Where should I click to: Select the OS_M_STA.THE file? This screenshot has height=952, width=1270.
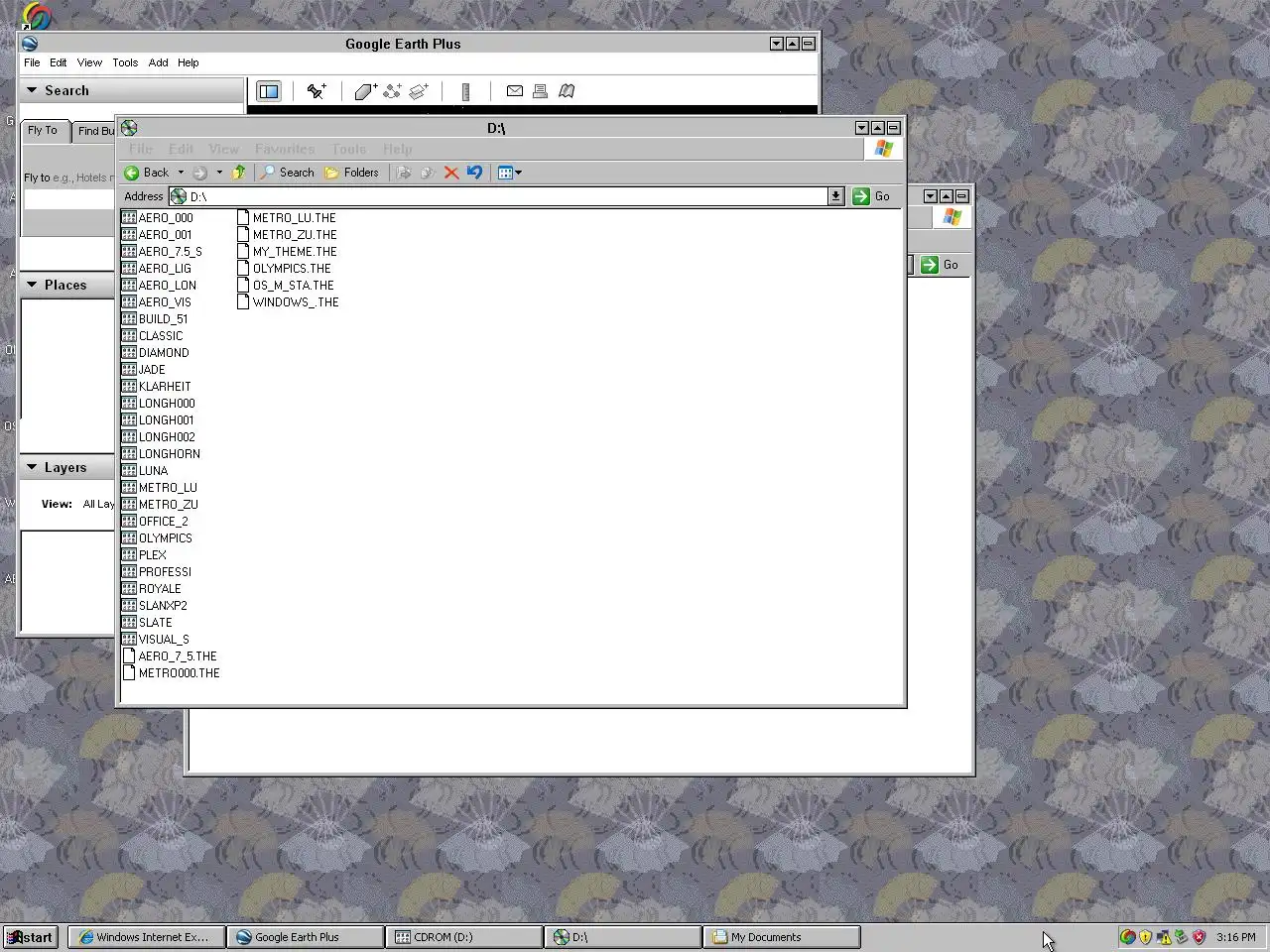click(286, 286)
